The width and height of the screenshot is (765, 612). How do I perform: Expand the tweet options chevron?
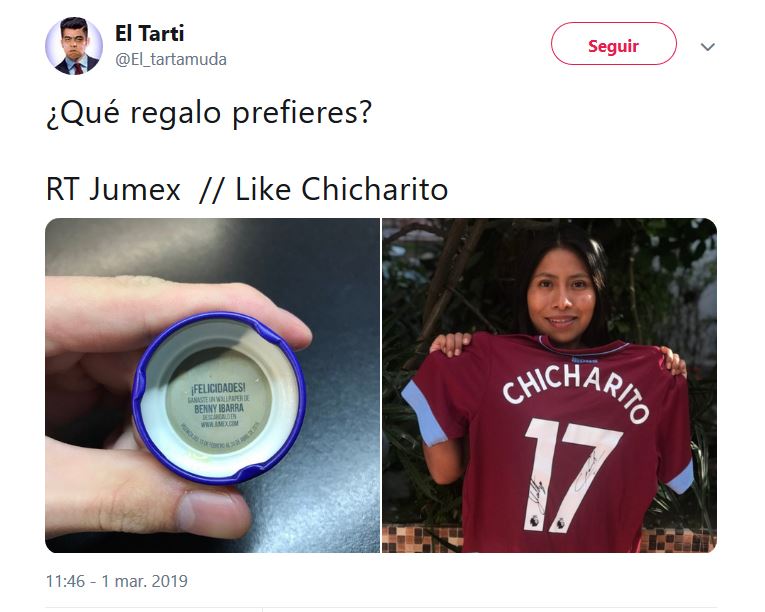click(707, 46)
